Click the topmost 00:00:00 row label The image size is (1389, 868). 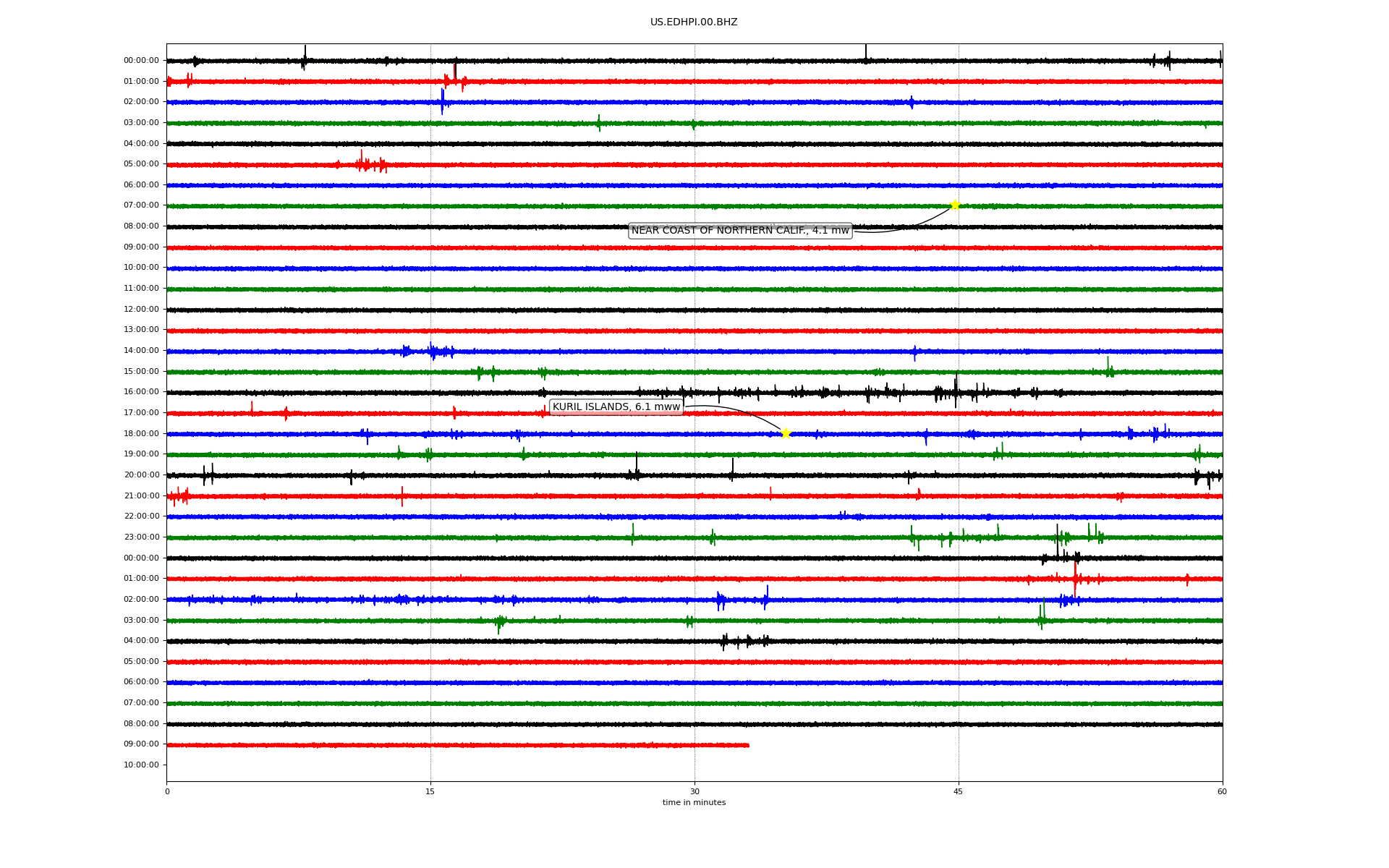[141, 61]
